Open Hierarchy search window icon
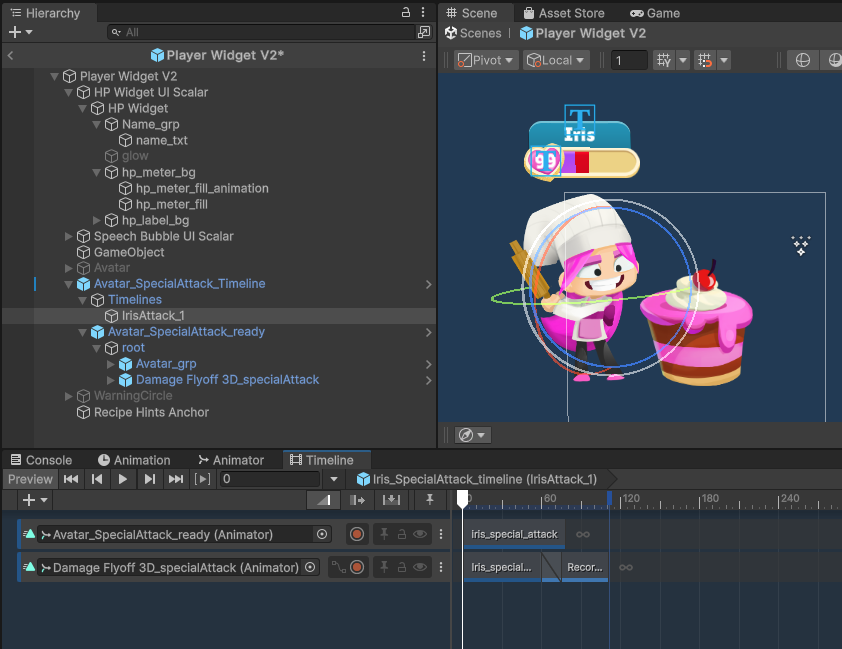 coord(424,32)
